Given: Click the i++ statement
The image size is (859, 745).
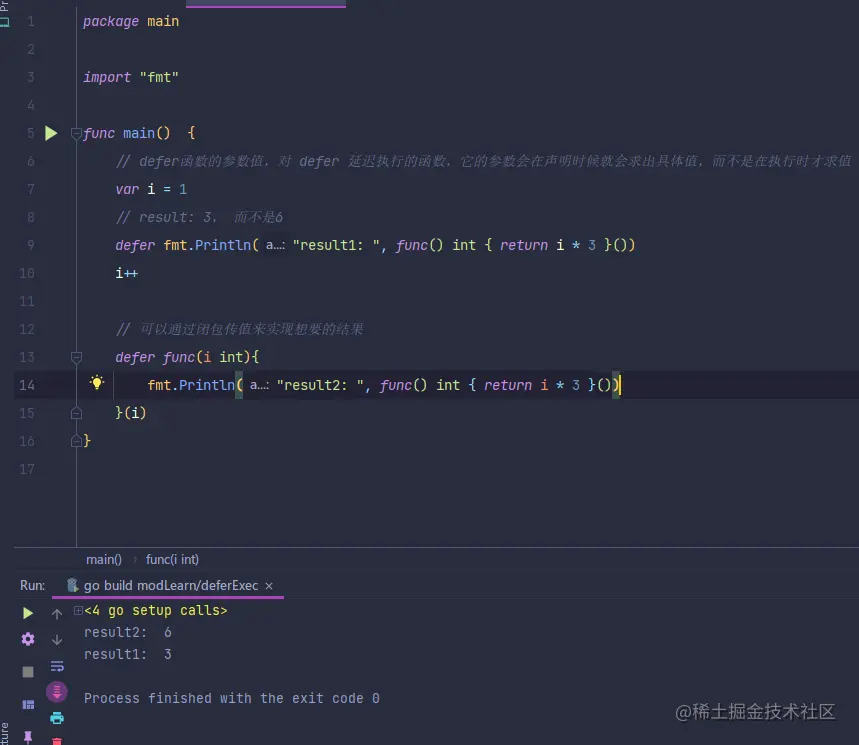Looking at the screenshot, I should (x=127, y=273).
